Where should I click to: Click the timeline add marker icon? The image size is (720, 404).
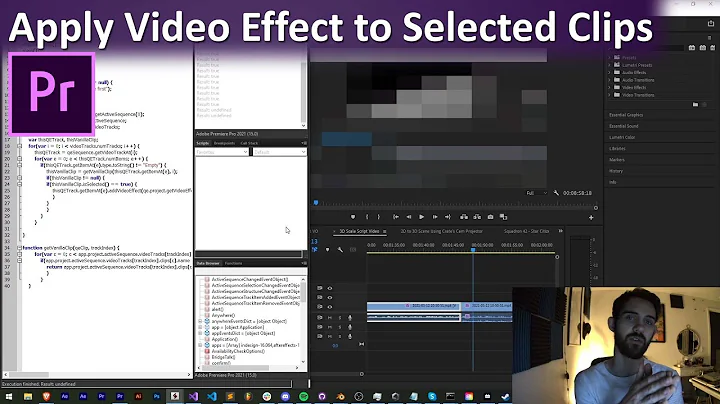[x=327, y=250]
